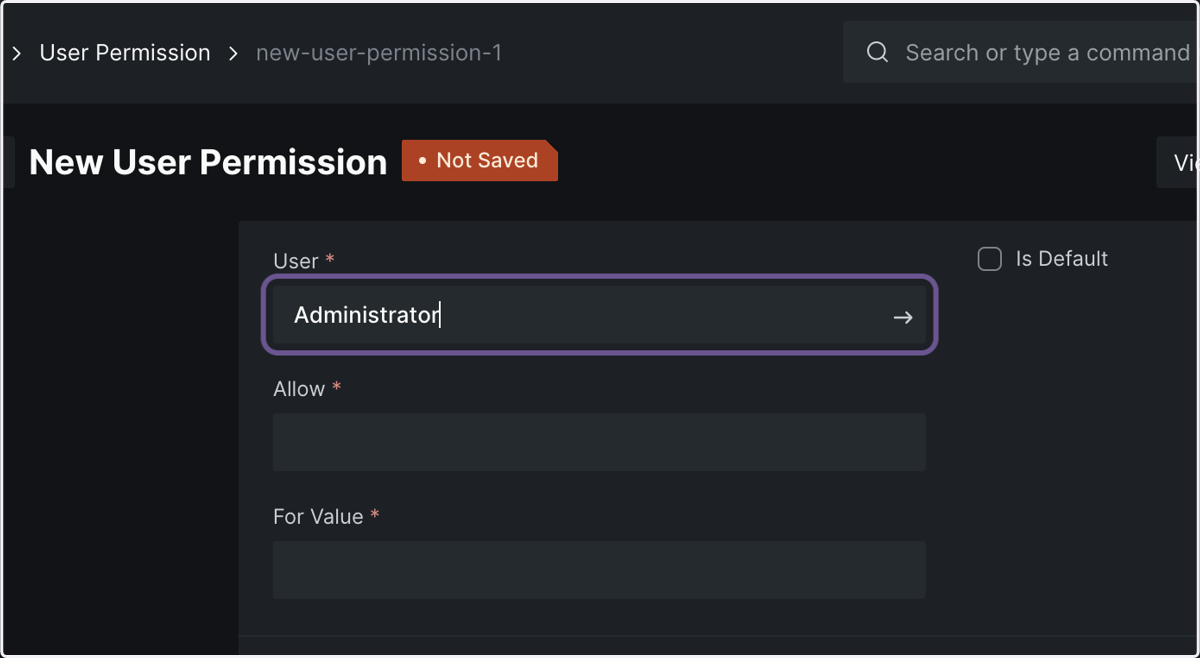Focus the Search or type a command box
The width and height of the screenshot is (1200, 658).
[x=1021, y=52]
